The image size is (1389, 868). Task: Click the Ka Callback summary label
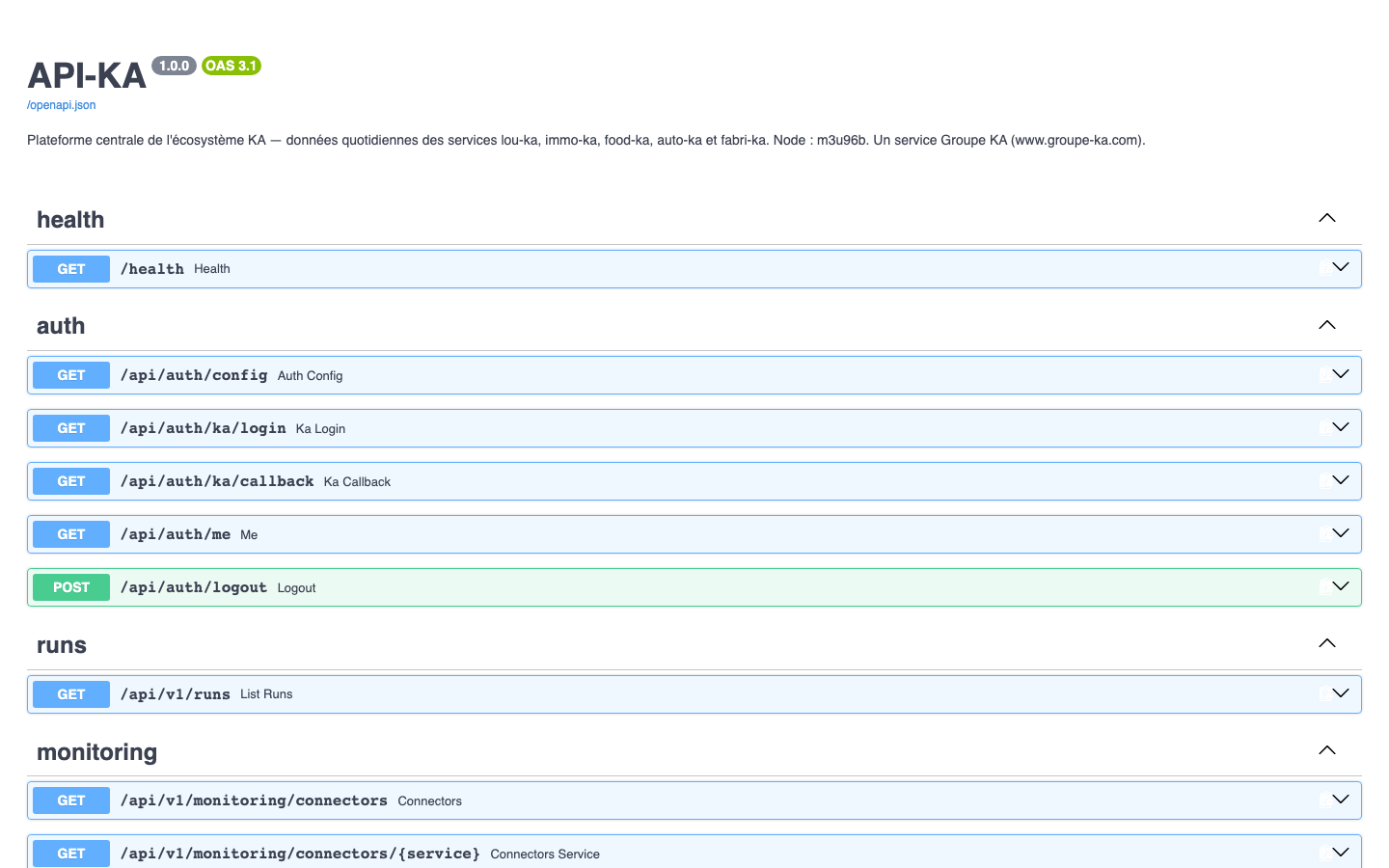tap(357, 482)
